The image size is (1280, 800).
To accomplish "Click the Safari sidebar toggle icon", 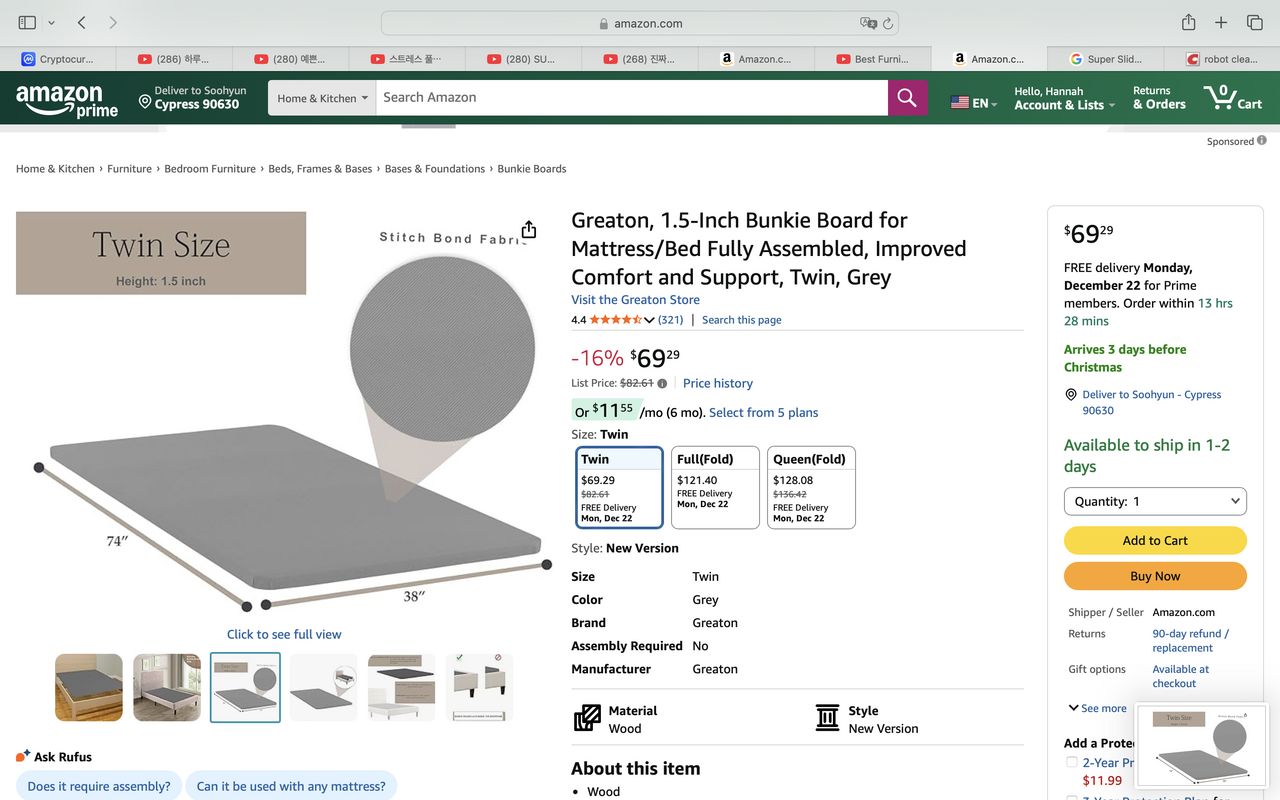I will (27, 22).
